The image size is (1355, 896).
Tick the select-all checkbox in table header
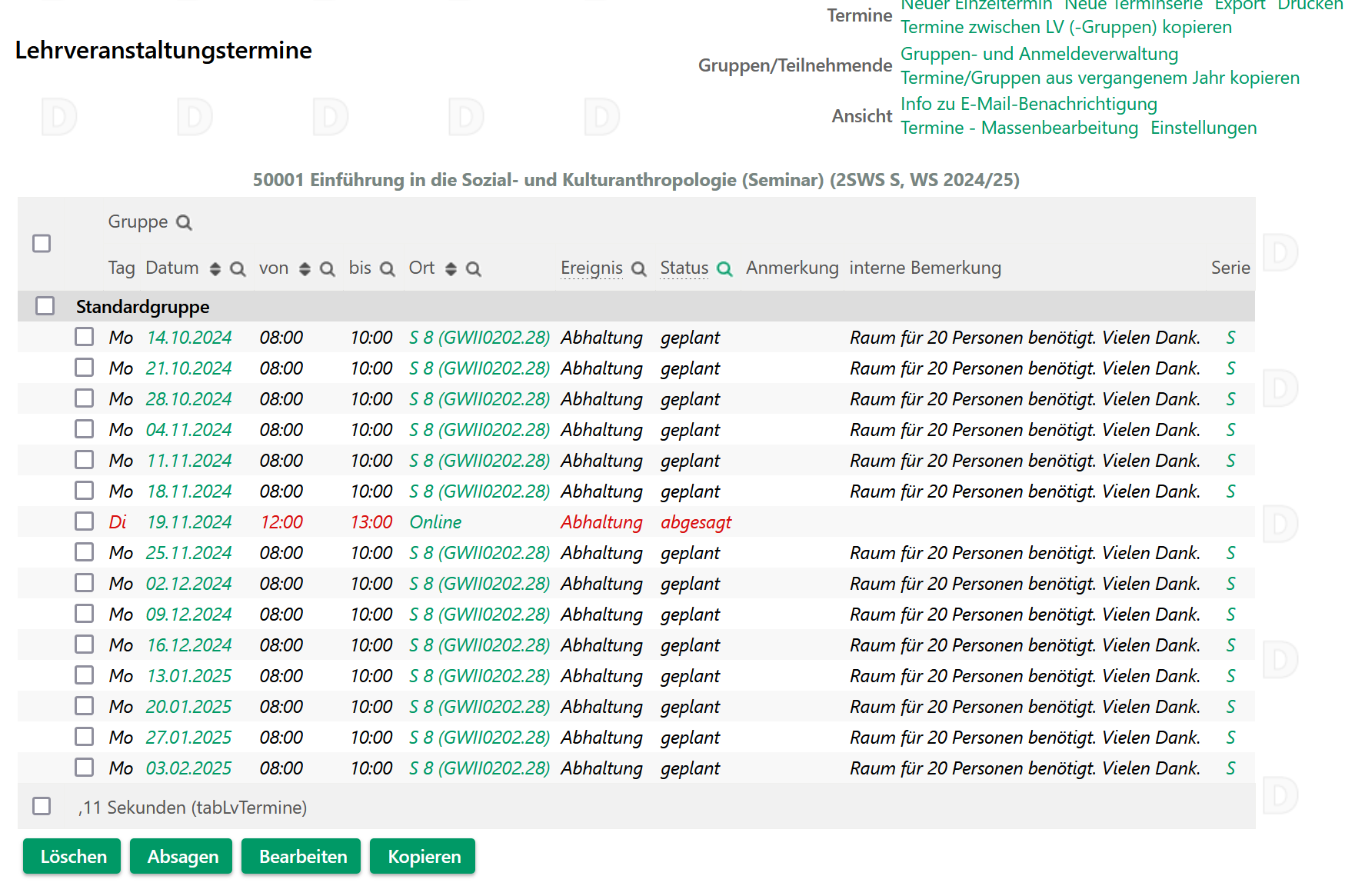[x=42, y=244]
